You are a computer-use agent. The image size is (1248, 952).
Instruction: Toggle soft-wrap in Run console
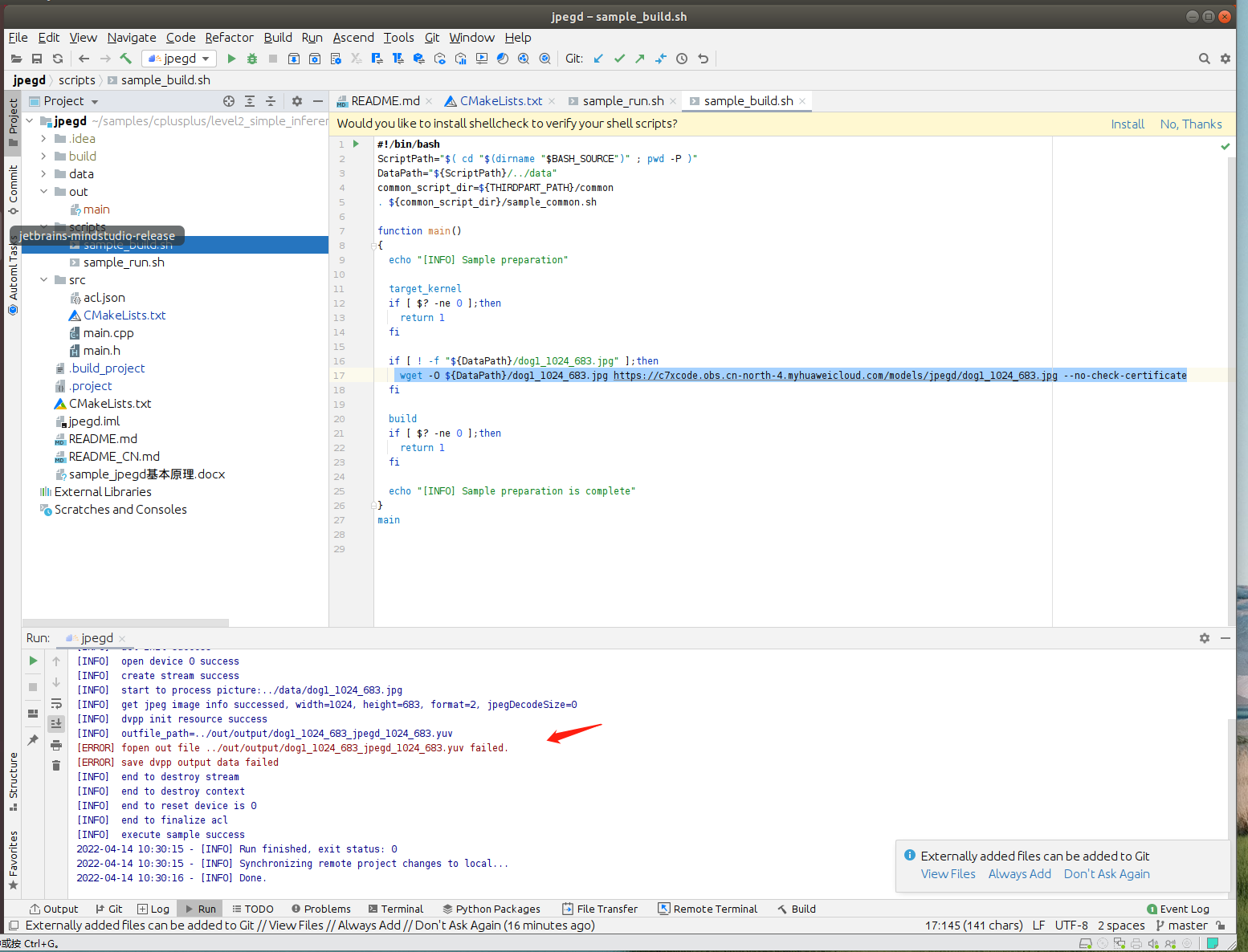click(x=56, y=703)
